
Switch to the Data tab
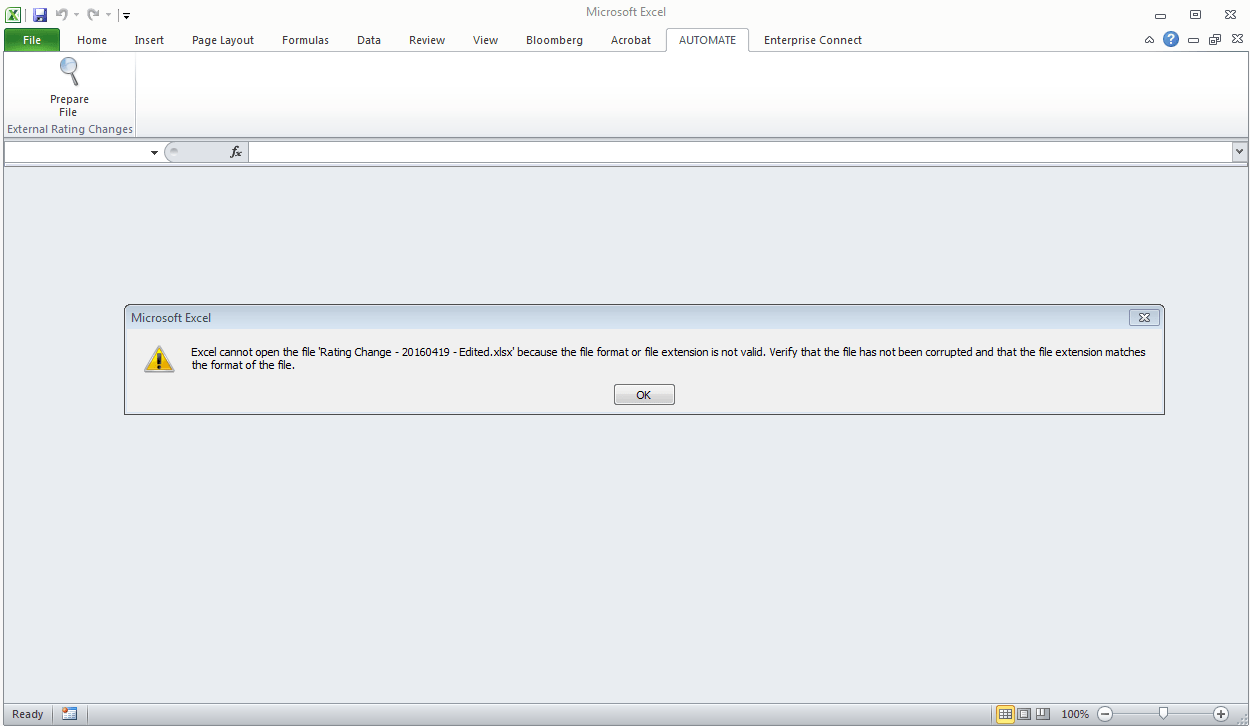[369, 40]
